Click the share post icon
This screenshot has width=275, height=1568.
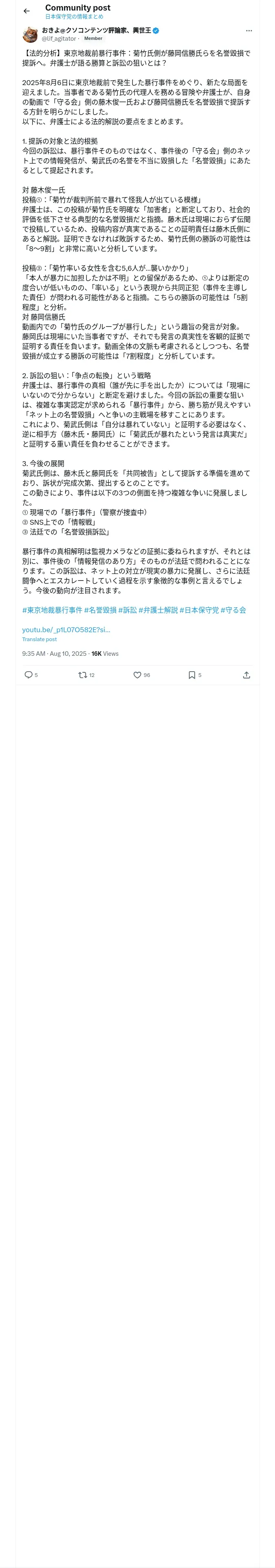246,675
